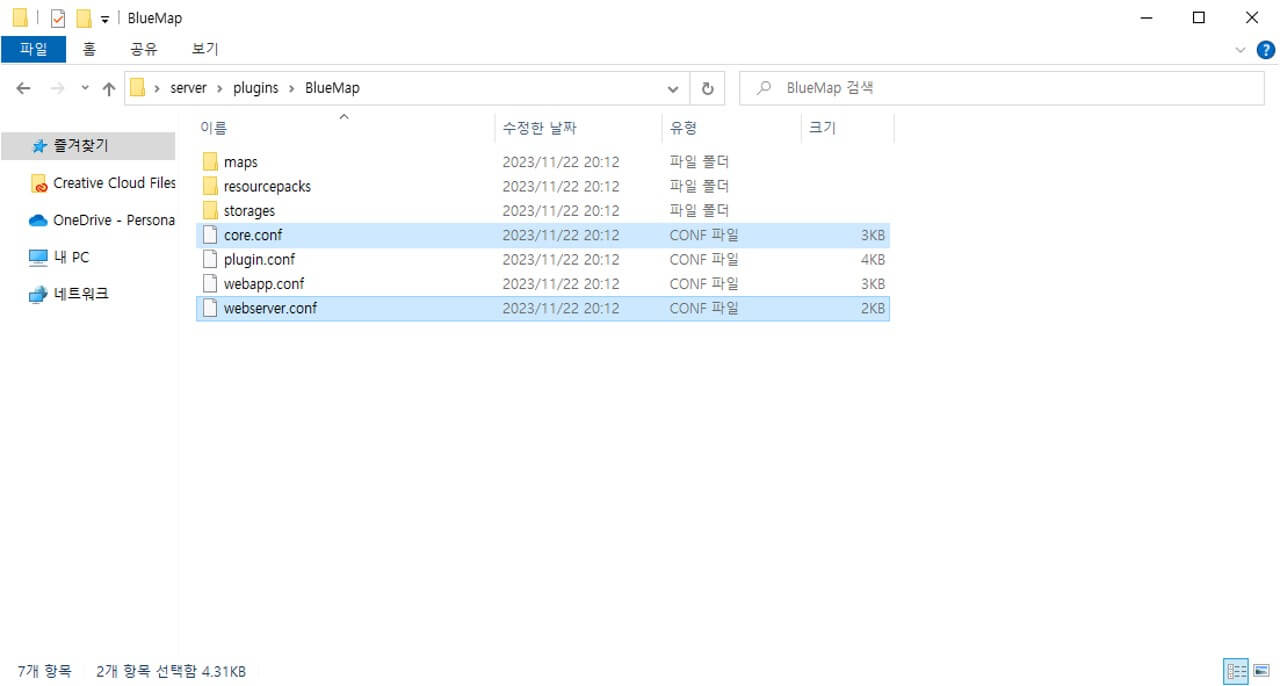
Task: Navigate to server in the breadcrumb
Action: click(x=189, y=88)
